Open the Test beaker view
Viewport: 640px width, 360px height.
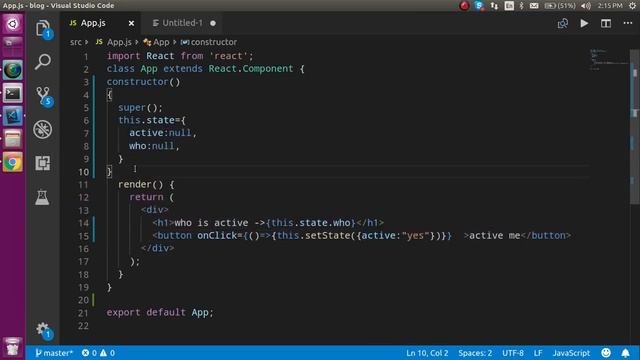[42, 197]
